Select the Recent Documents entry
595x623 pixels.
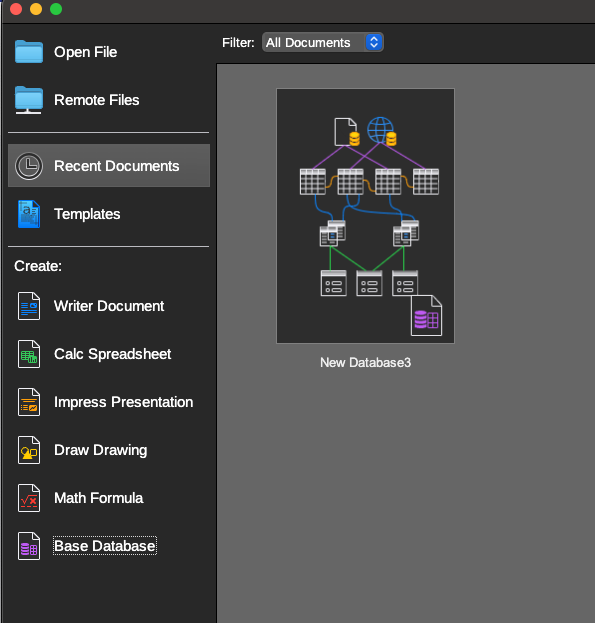109,166
